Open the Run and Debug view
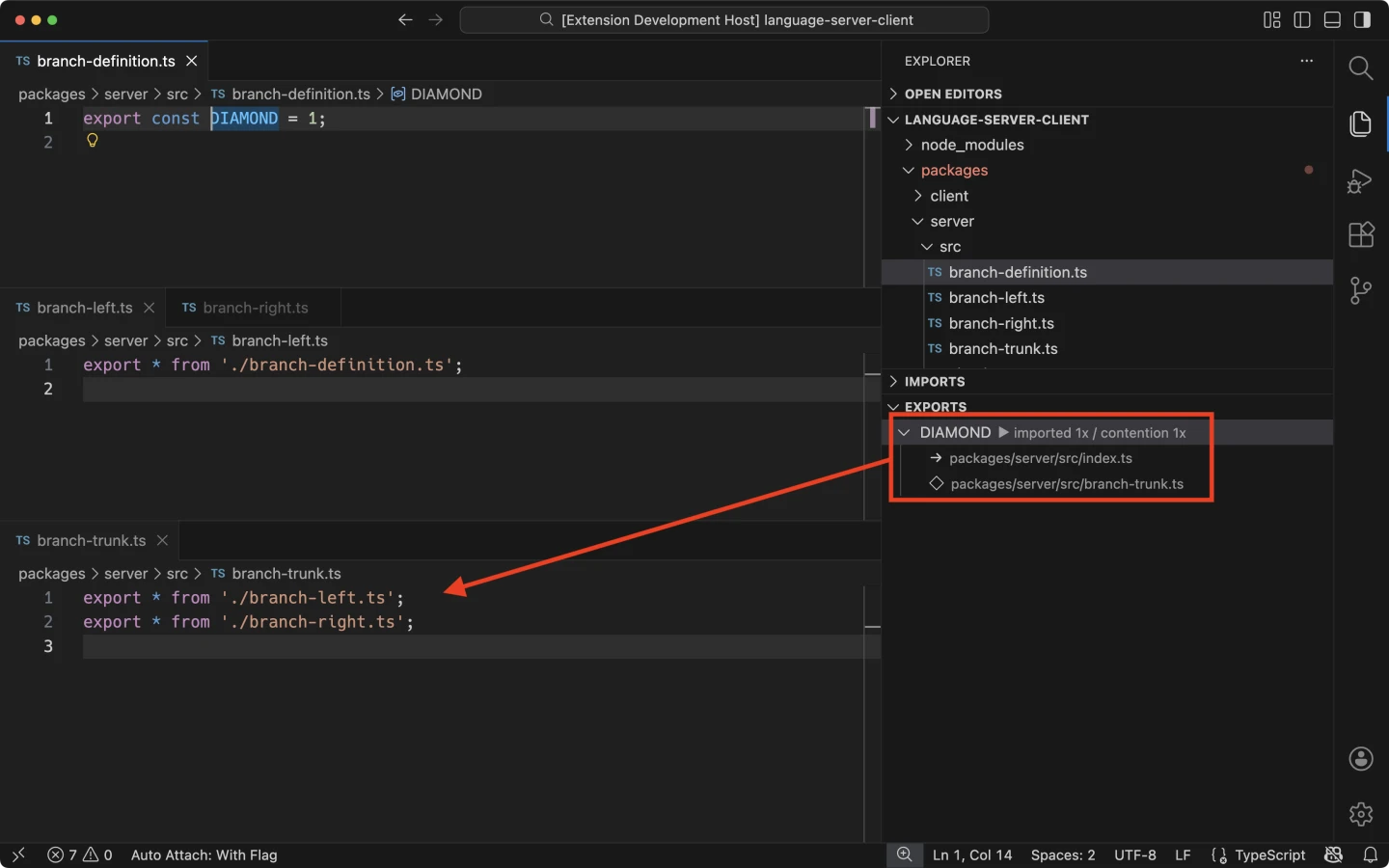This screenshot has height=868, width=1389. coord(1360,180)
